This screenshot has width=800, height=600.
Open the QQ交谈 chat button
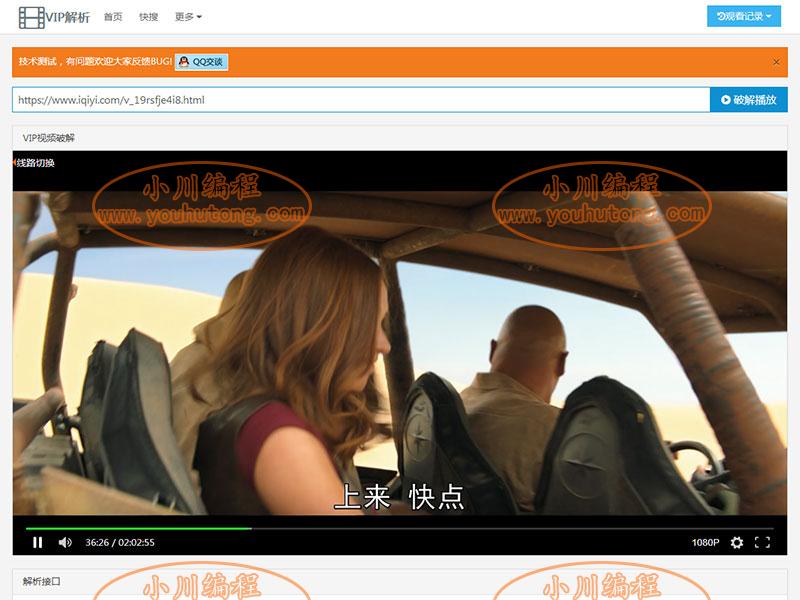(x=202, y=62)
